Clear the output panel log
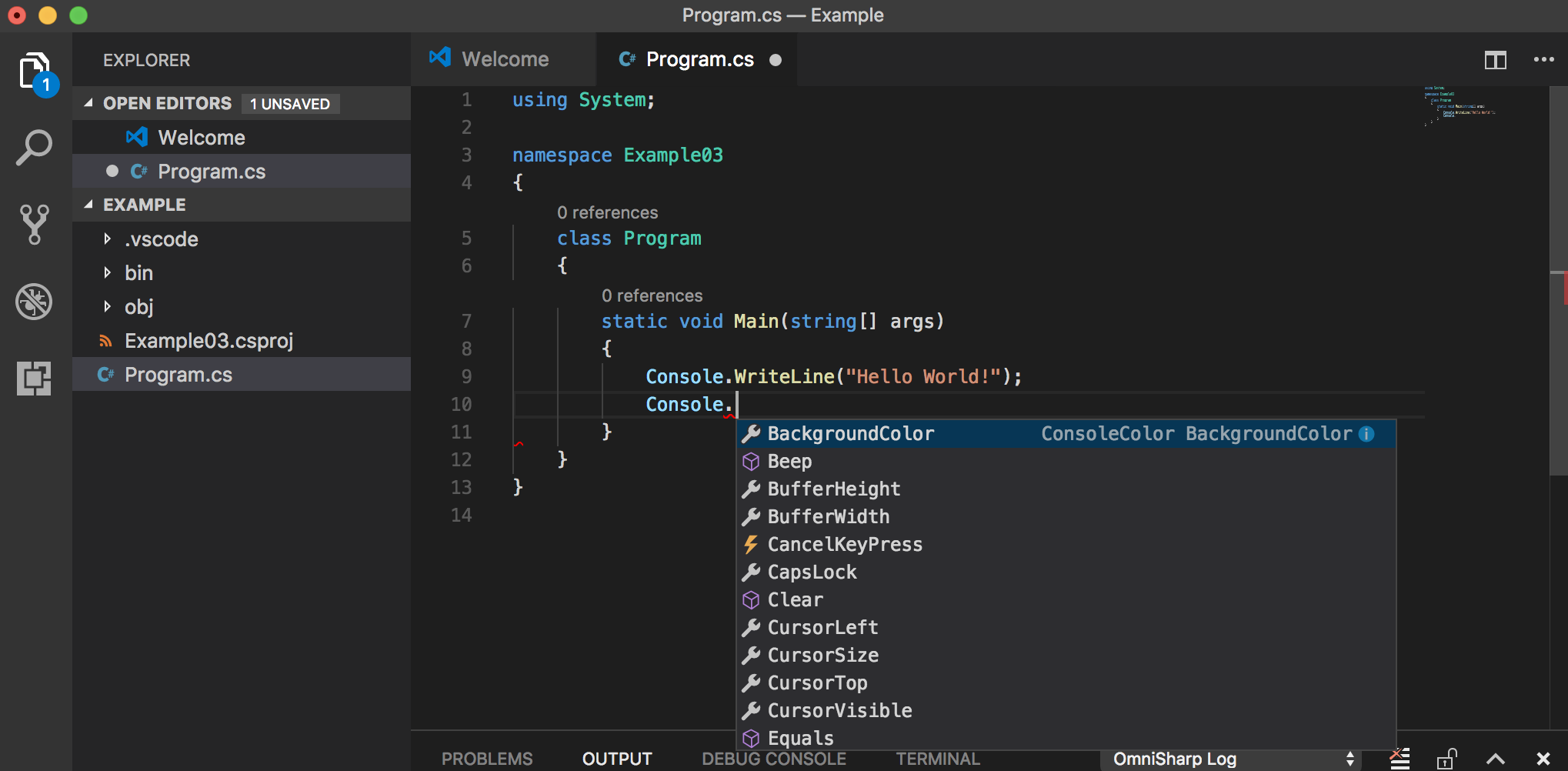 (1400, 759)
